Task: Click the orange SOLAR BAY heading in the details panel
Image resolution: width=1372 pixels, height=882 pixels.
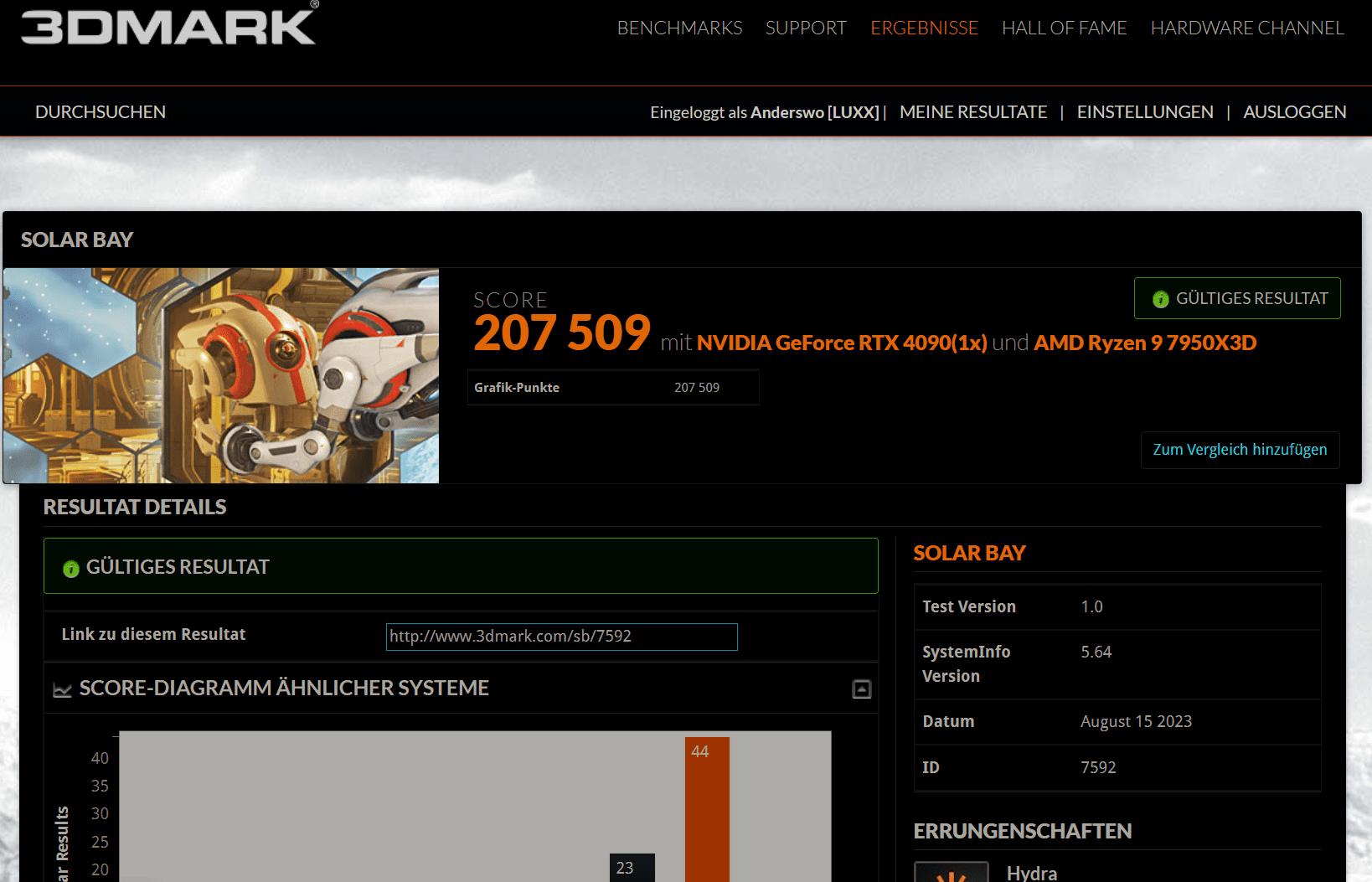Action: pos(969,553)
